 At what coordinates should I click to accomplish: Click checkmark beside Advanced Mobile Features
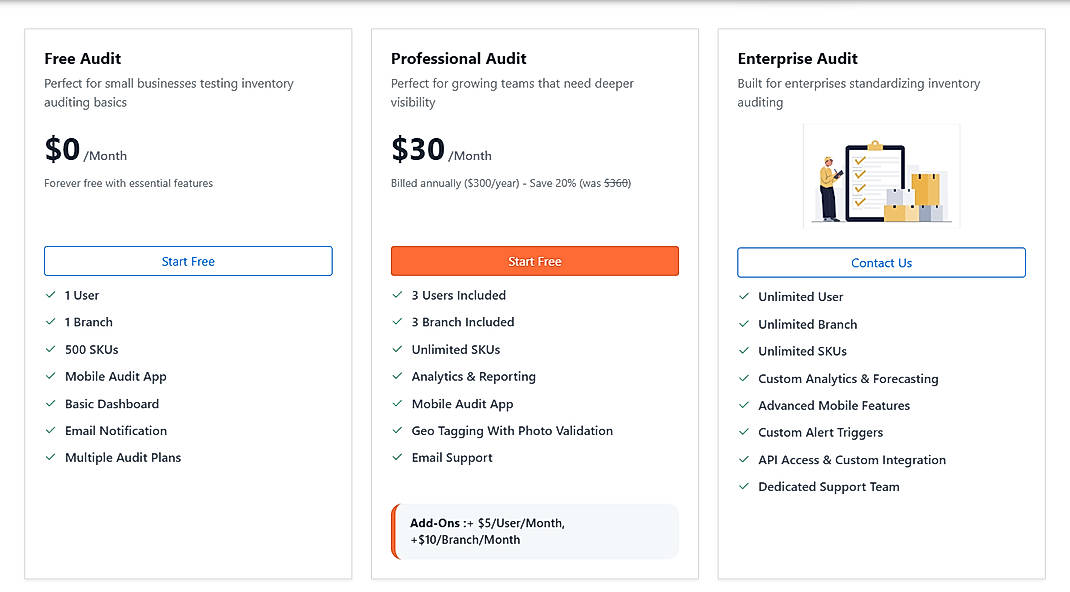pos(744,405)
